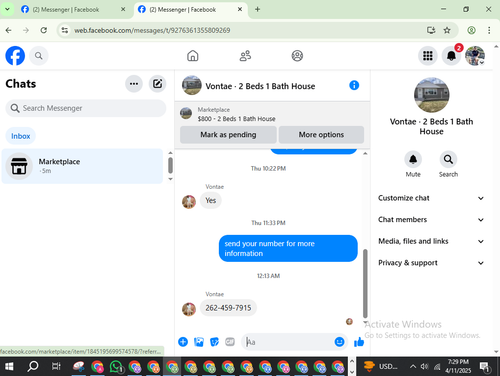The height and width of the screenshot is (376, 500).
Task: Open the emoji picker icon
Action: [339, 342]
